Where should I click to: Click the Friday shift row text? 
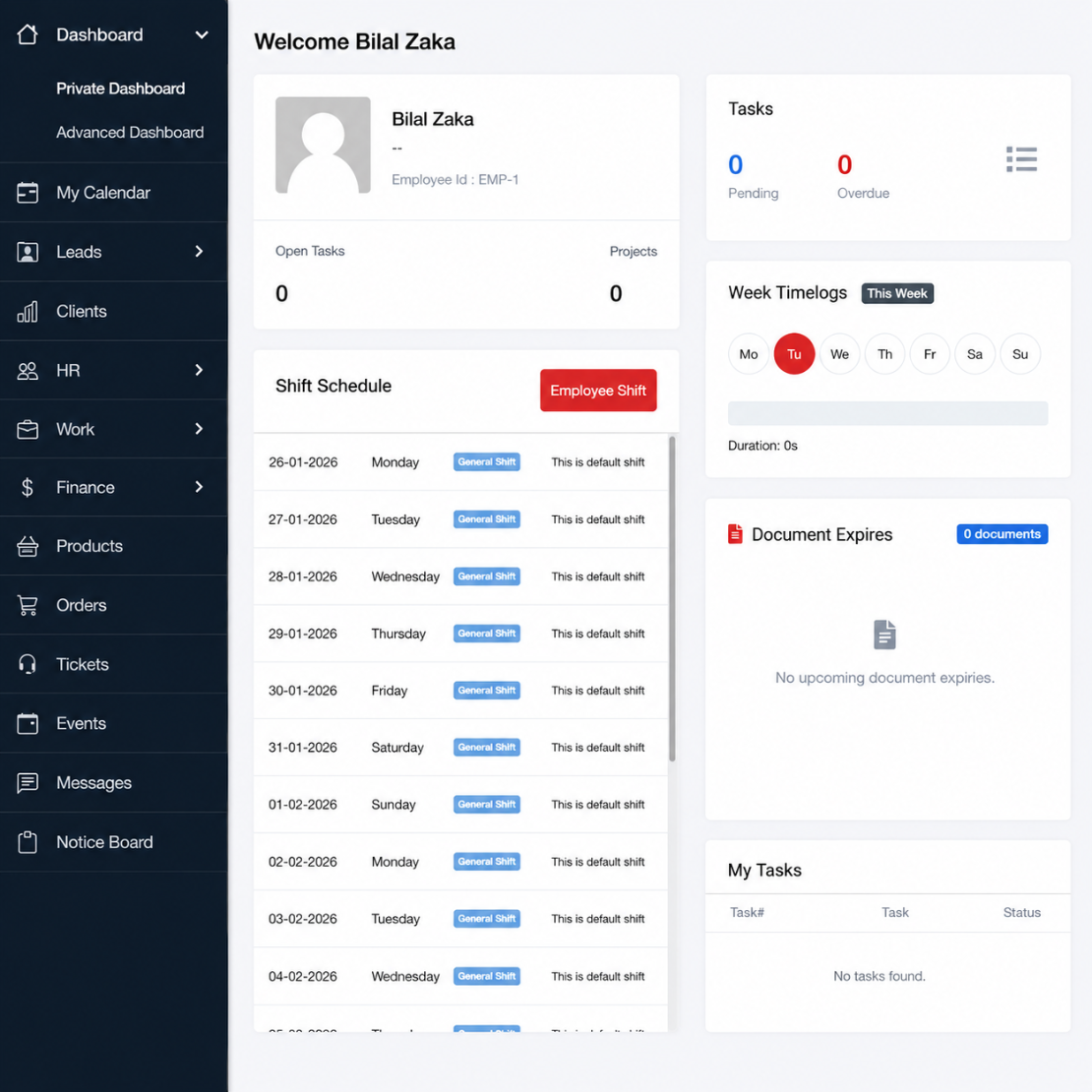point(390,691)
